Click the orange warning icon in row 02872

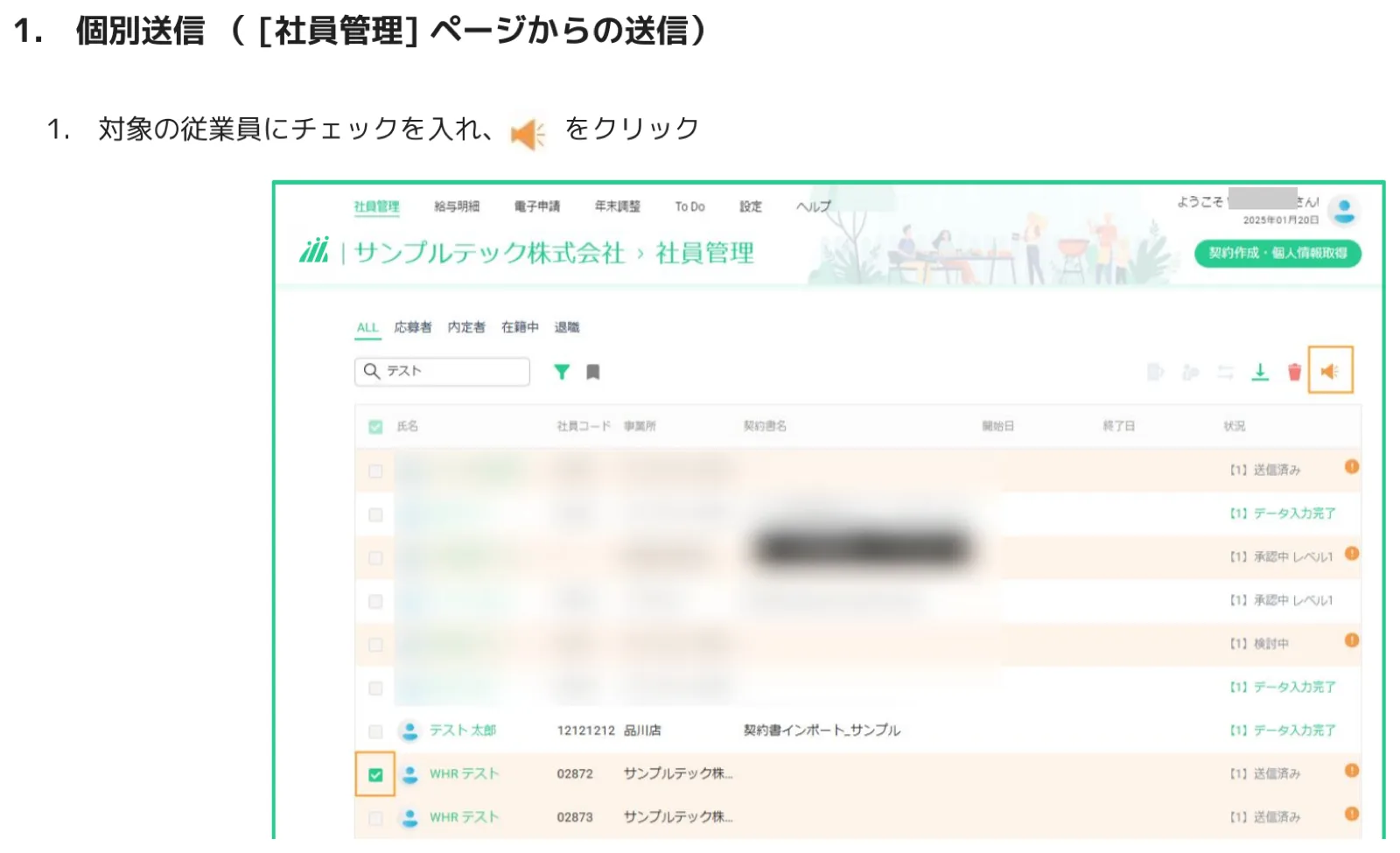coord(1351,771)
